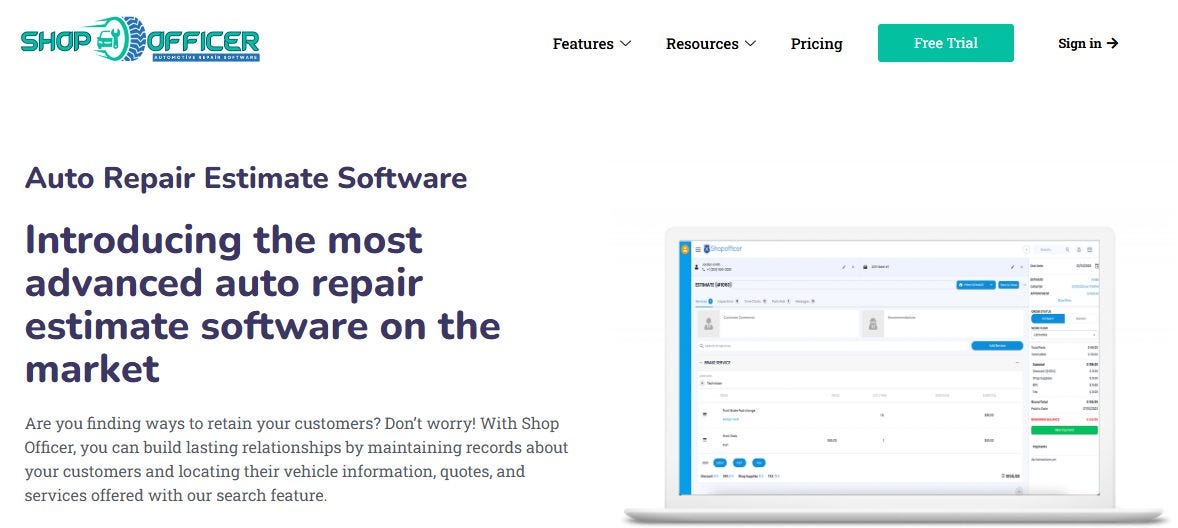
Task: Go to the Pricing page
Action: click(x=817, y=44)
